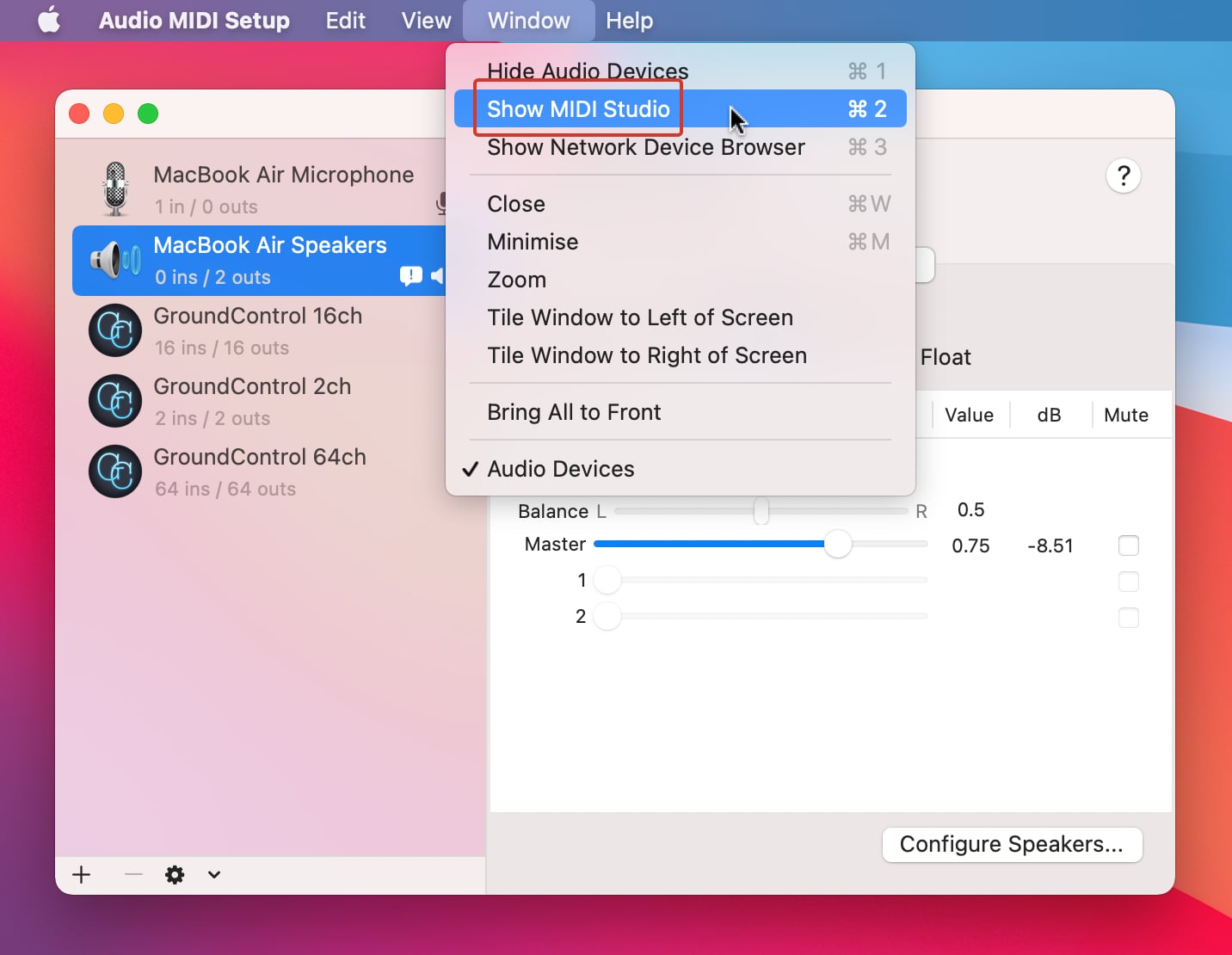
Task: Select Zoom menu item
Action: pos(681,280)
